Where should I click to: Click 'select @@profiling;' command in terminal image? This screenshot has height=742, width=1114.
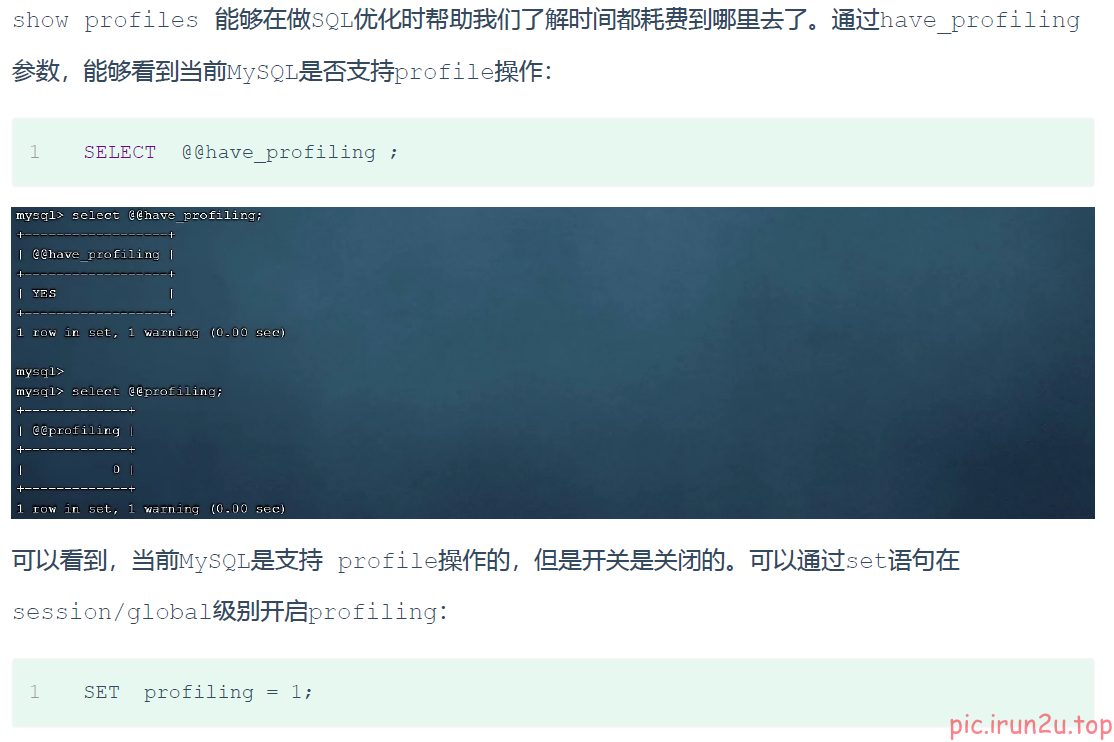click(x=147, y=391)
